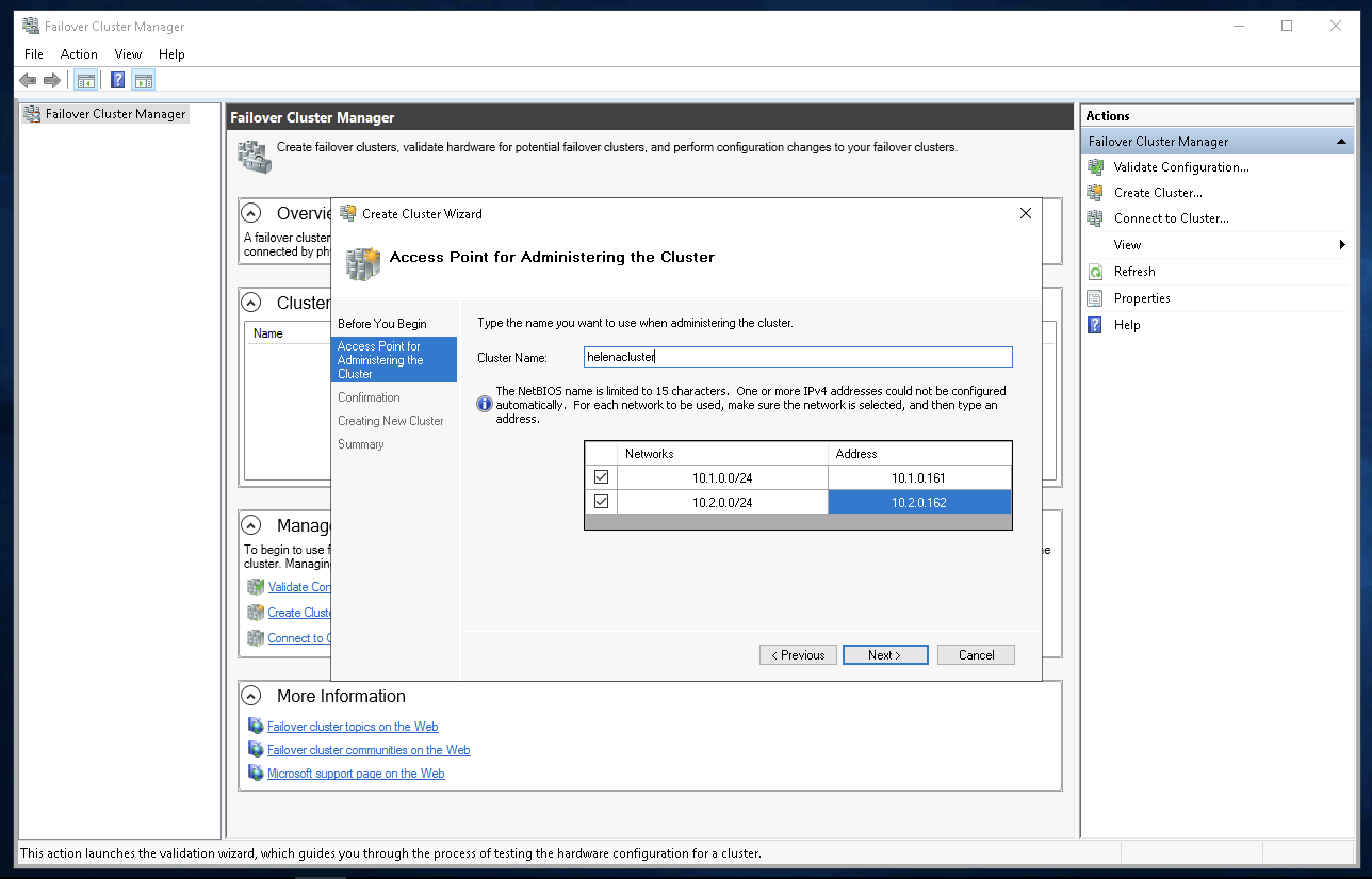The width and height of the screenshot is (1372, 879).
Task: Open the File menu
Action: tap(34, 54)
